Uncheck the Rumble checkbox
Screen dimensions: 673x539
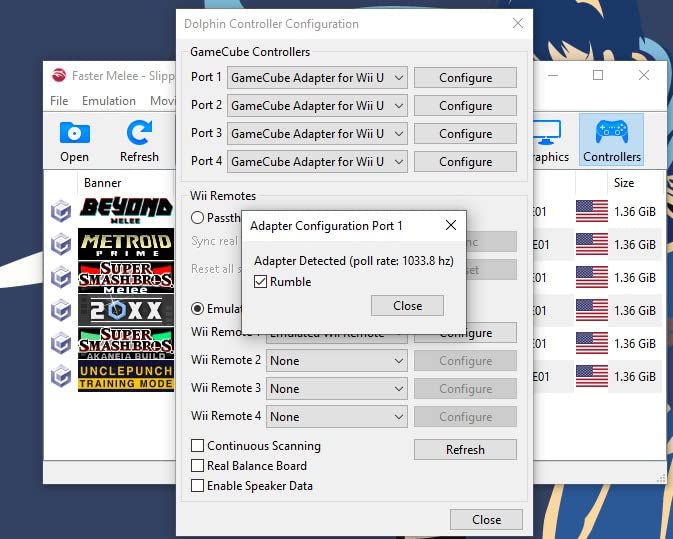point(261,282)
